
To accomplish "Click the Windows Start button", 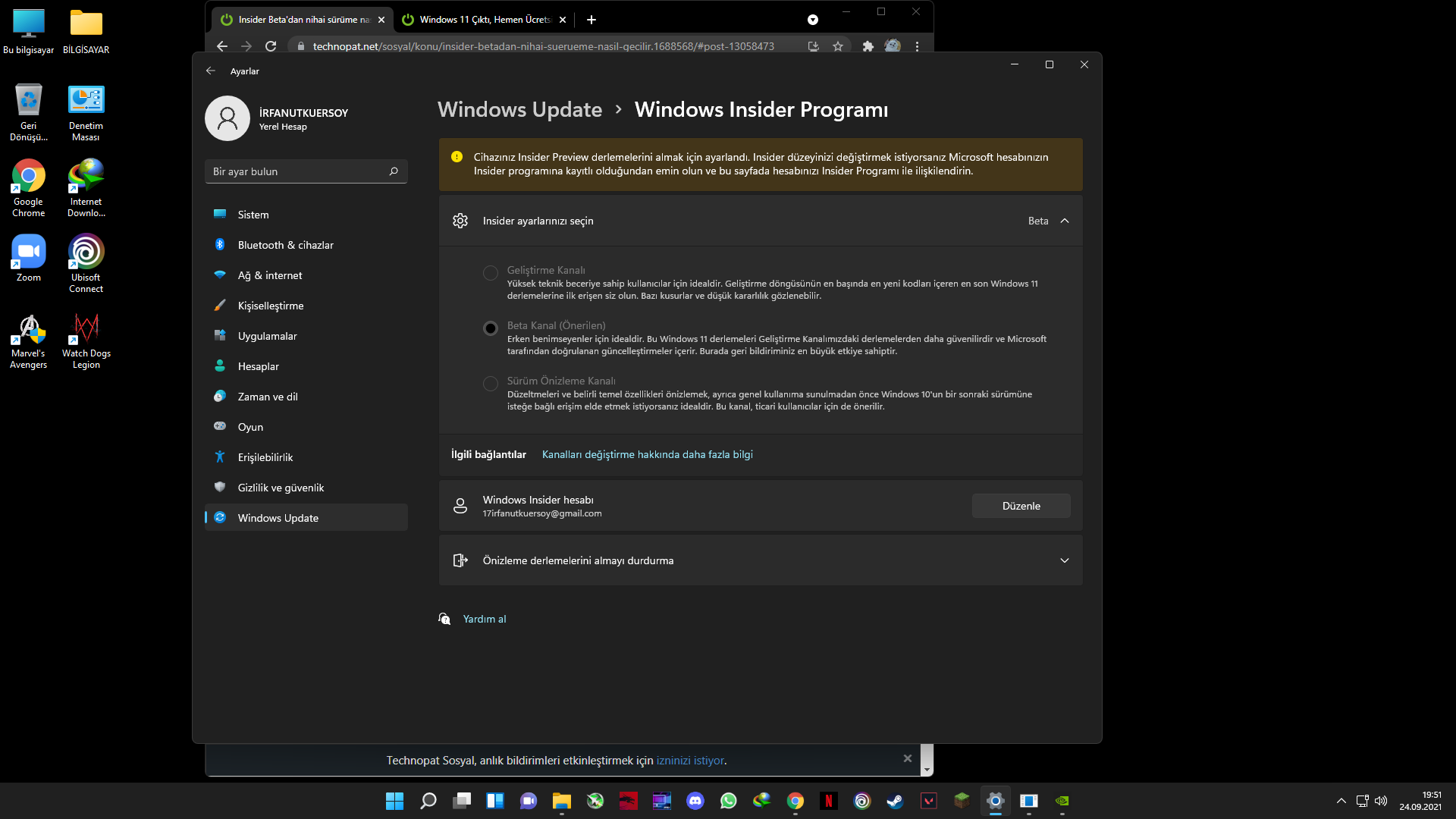I will click(x=394, y=801).
